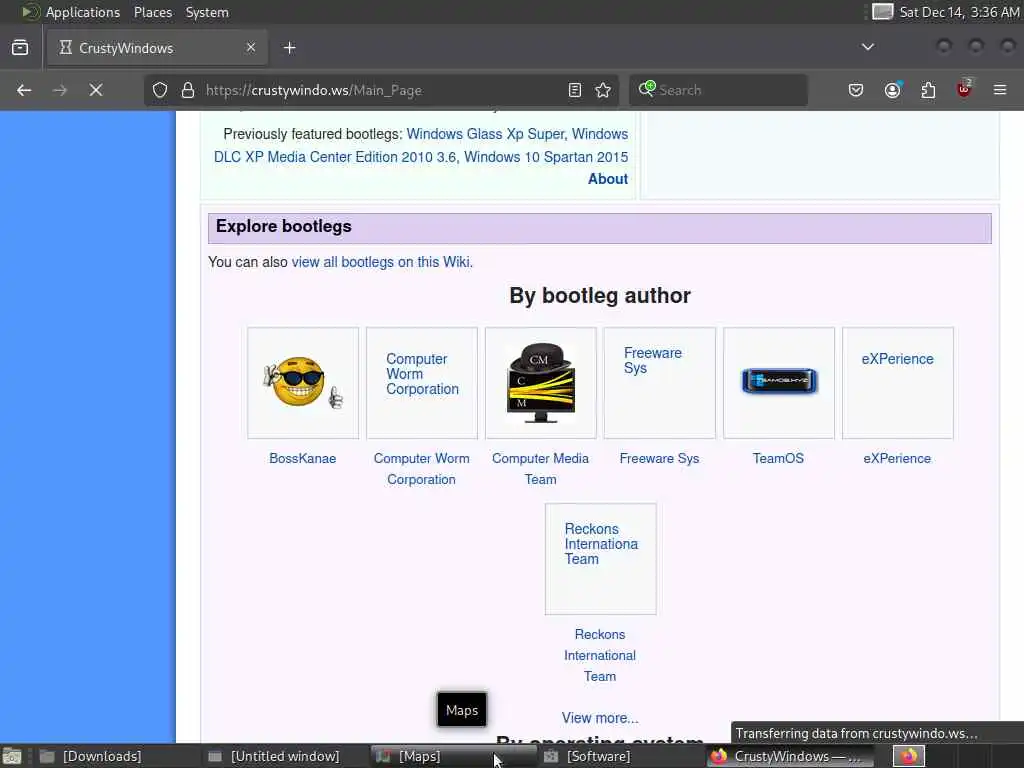Click the show desktop icon in taskbar

pyautogui.click(x=12, y=756)
